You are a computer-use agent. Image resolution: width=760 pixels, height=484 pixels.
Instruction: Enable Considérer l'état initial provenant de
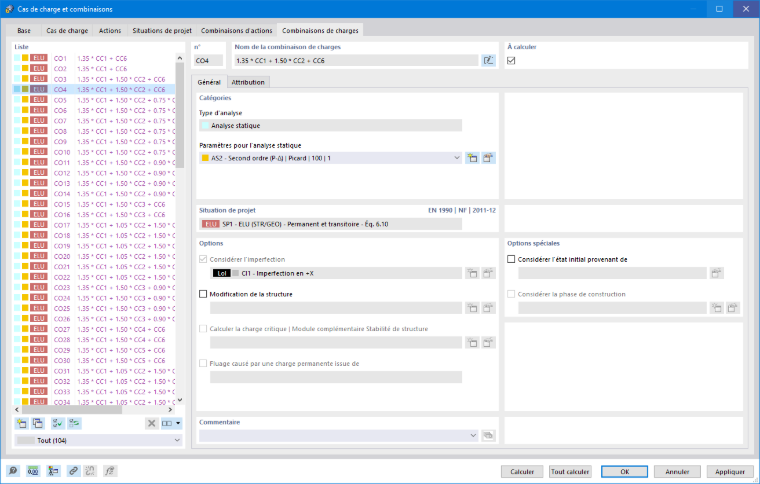click(x=511, y=259)
